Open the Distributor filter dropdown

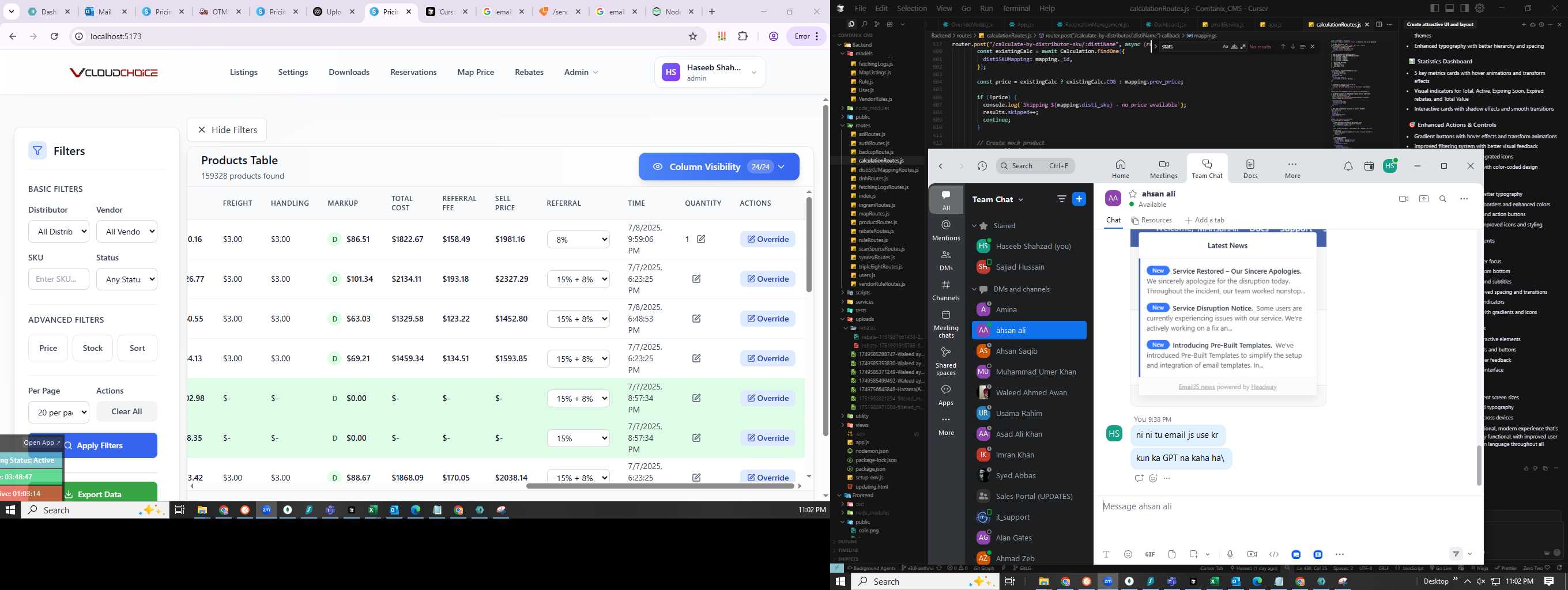tap(58, 231)
